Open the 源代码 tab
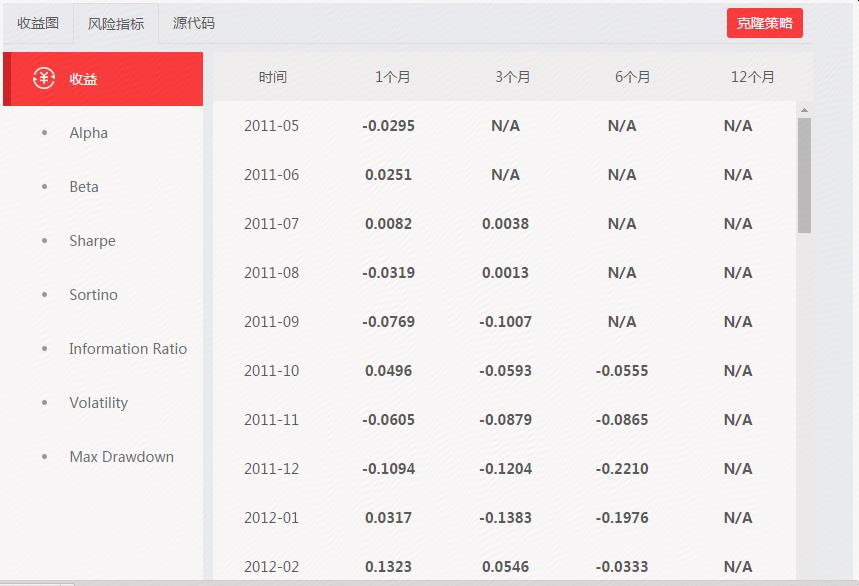Viewport: 859px width, 586px height. coord(193,23)
